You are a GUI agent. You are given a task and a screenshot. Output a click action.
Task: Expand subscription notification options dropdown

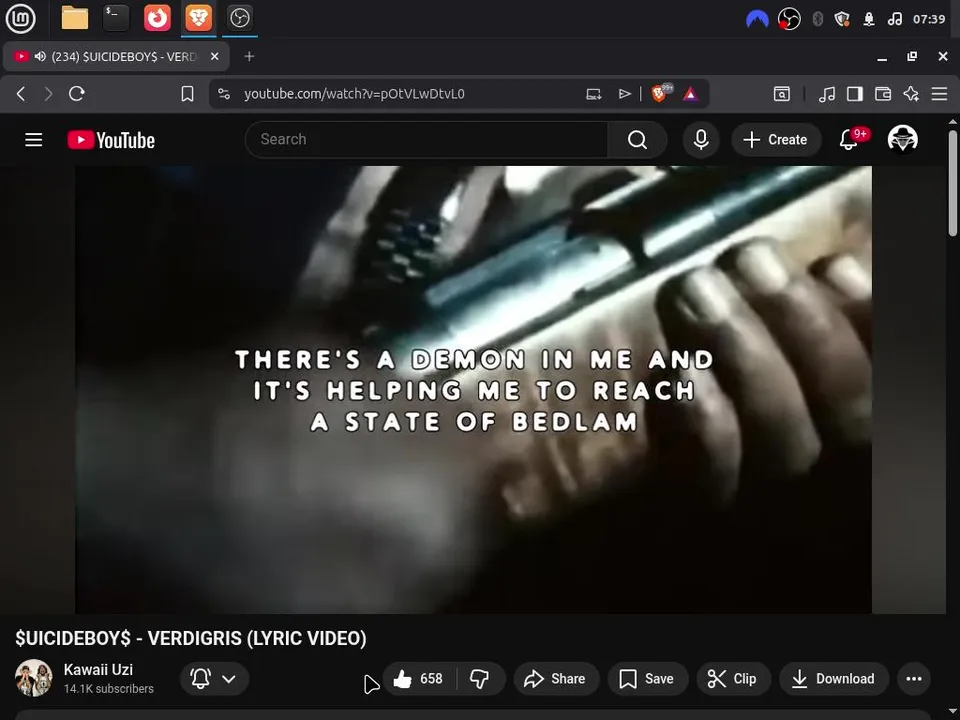tap(214, 678)
